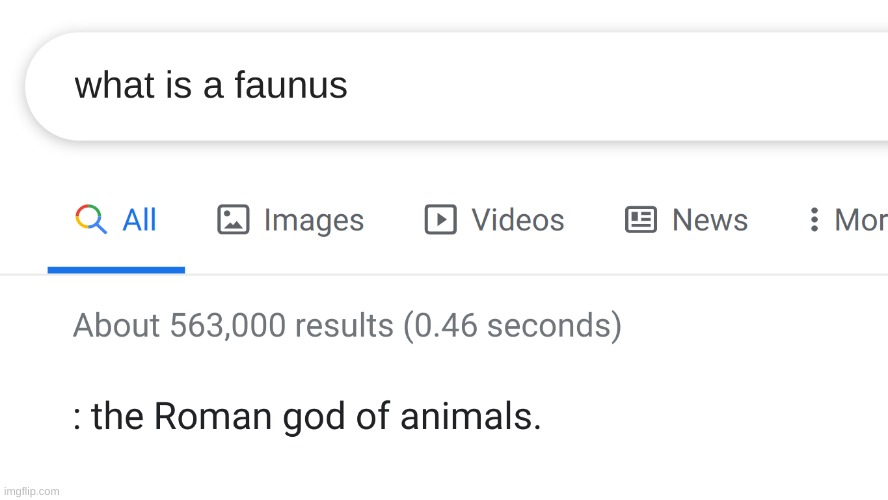Place cursor on the word "faunus" in the search box

pos(291,86)
